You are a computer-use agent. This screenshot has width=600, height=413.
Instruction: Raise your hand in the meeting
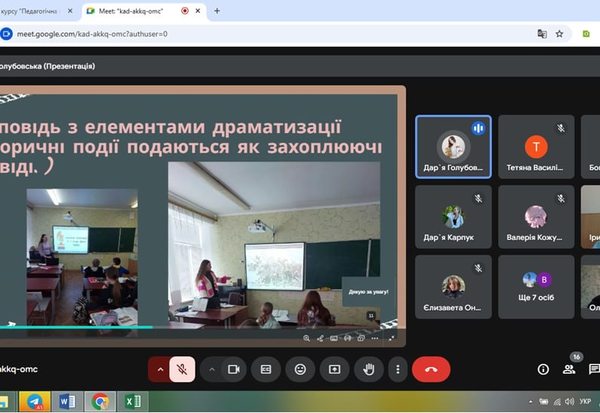coord(368,369)
